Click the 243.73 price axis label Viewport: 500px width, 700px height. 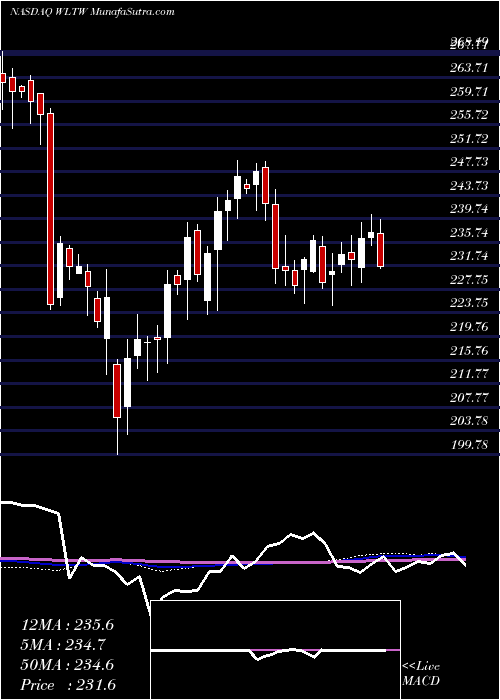[x=468, y=185]
